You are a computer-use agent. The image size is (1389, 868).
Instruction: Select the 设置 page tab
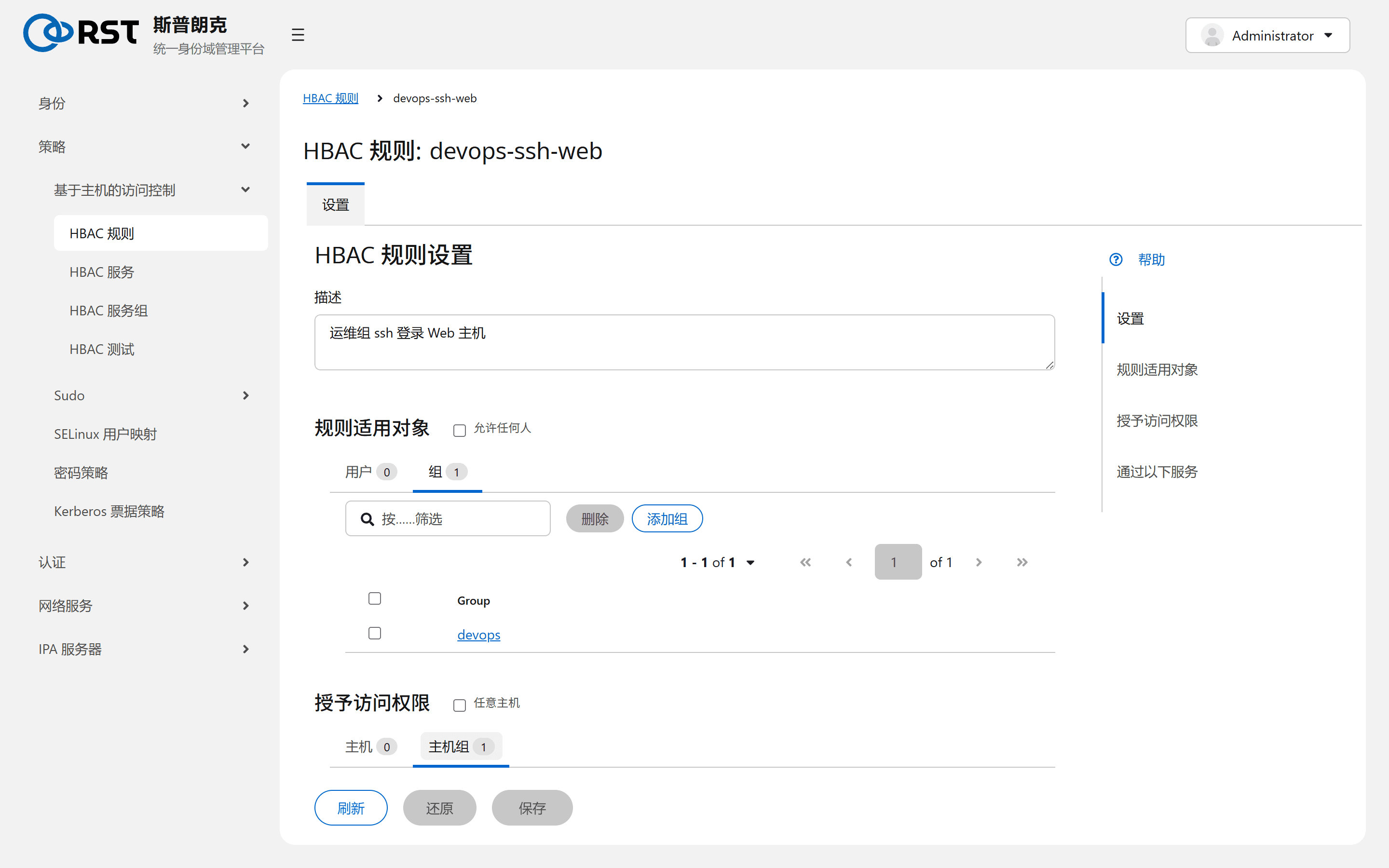pos(335,205)
